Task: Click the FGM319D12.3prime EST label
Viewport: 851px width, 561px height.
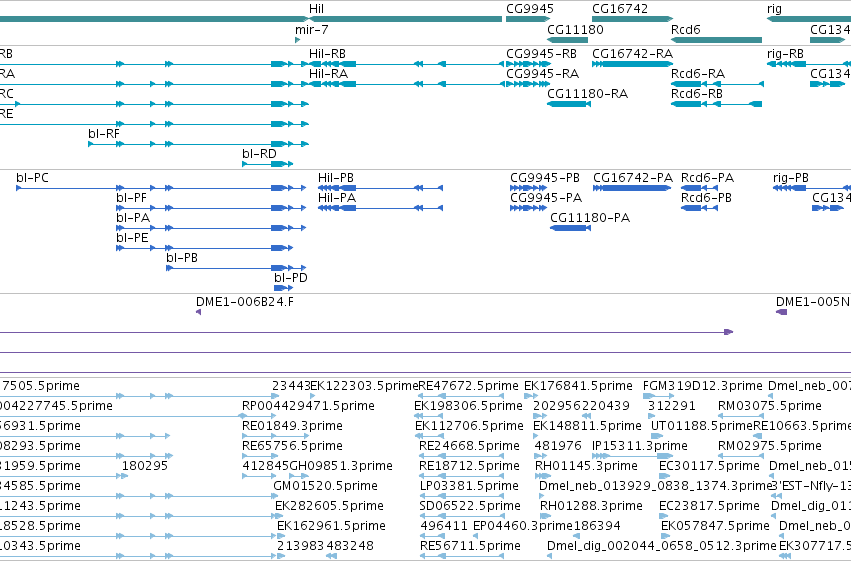Action: (703, 386)
